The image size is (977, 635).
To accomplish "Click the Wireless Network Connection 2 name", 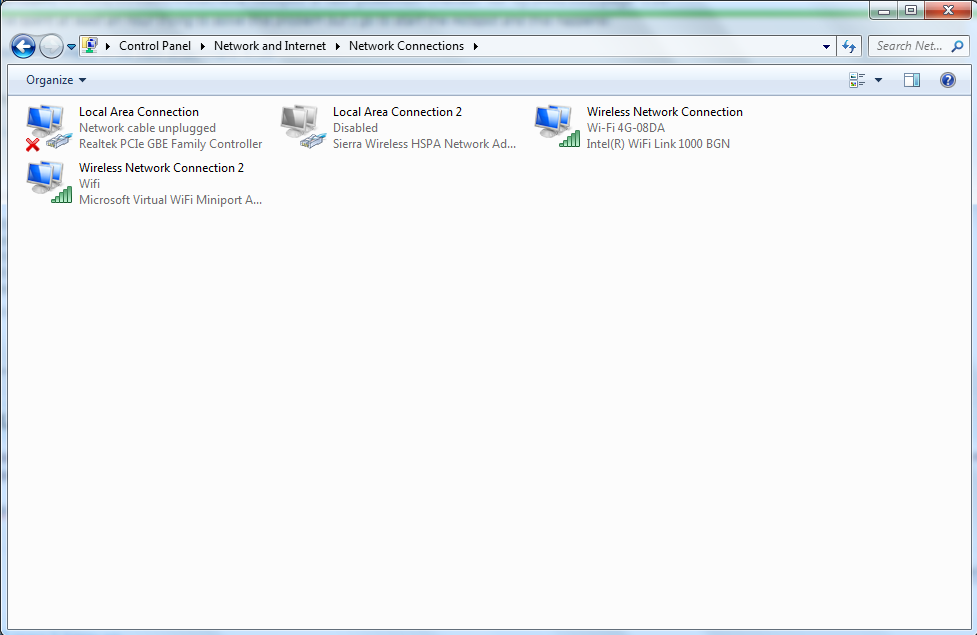I will click(161, 168).
